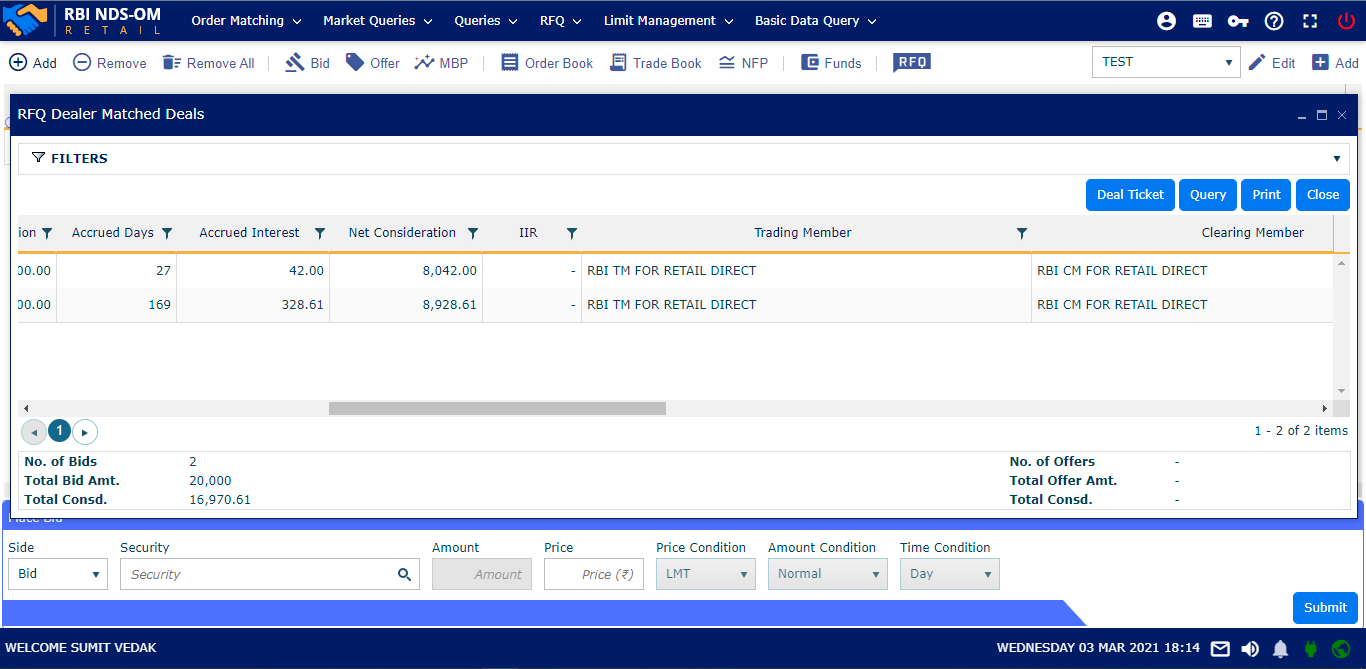Click the Add button next to Remove

pyautogui.click(x=33, y=63)
